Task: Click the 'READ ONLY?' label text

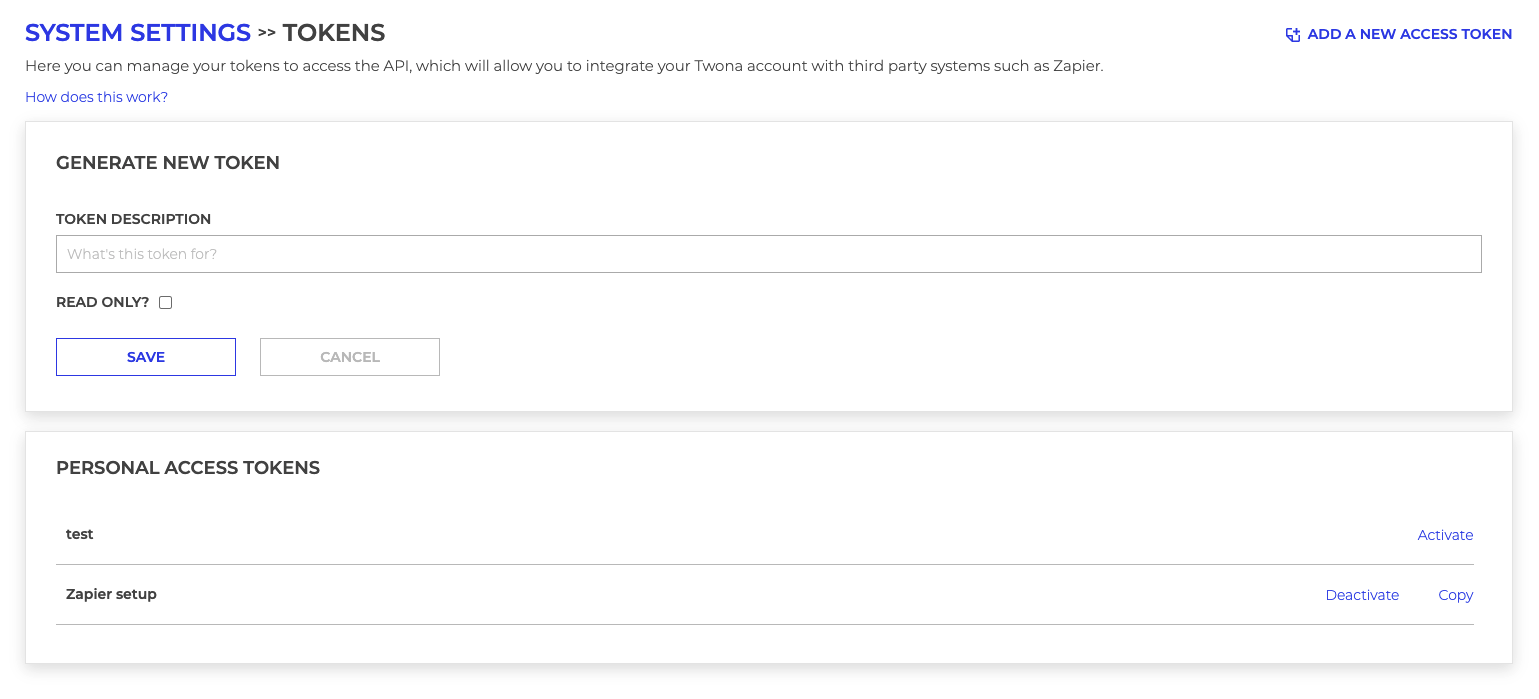Action: pos(103,302)
